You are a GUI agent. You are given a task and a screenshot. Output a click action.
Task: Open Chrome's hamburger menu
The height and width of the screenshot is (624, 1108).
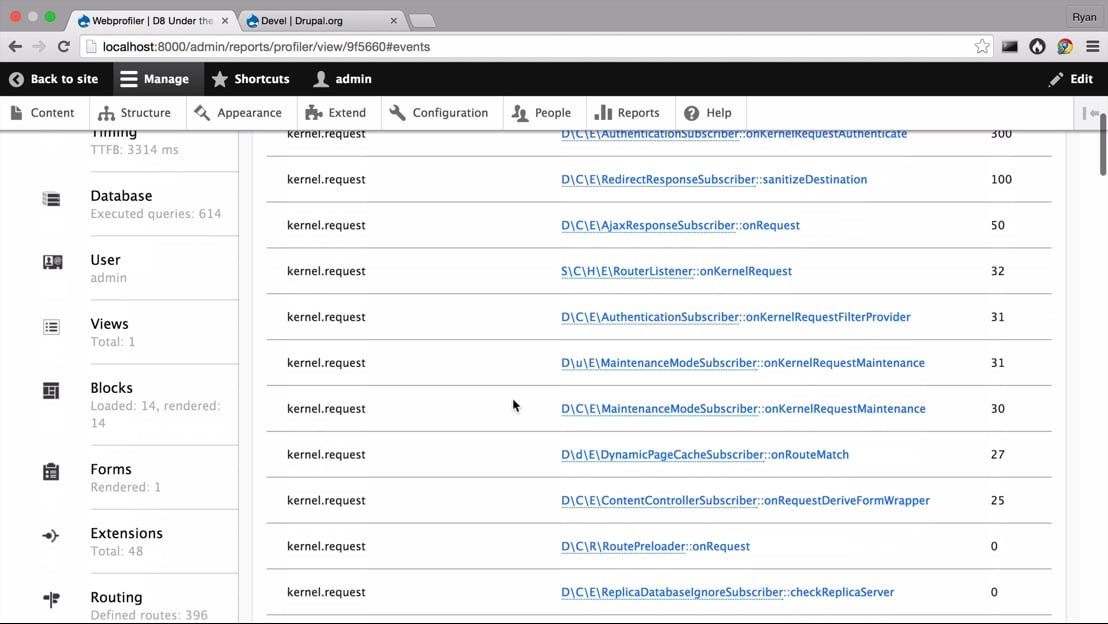point(1092,46)
